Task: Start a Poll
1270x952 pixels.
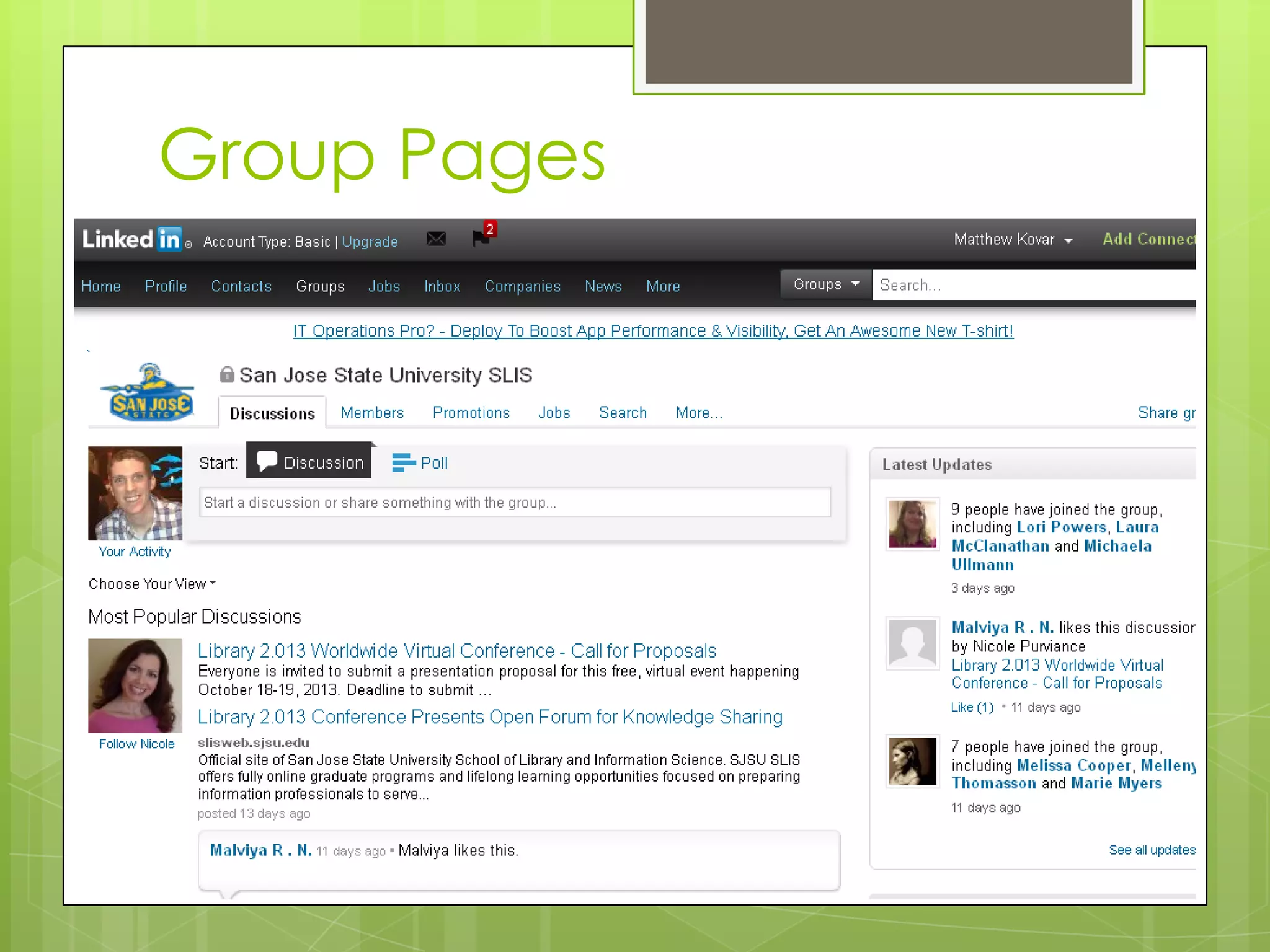Action: click(x=420, y=463)
